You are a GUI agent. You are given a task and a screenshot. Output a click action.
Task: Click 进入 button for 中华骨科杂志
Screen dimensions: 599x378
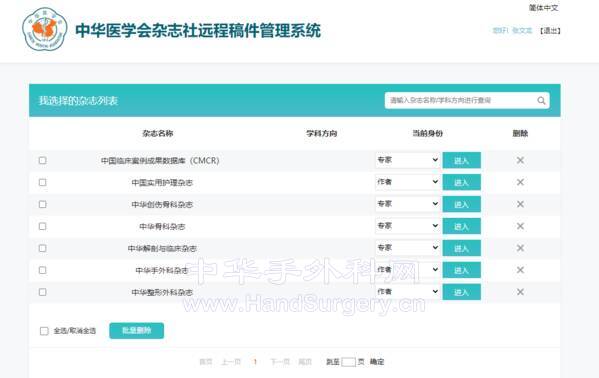coord(461,226)
